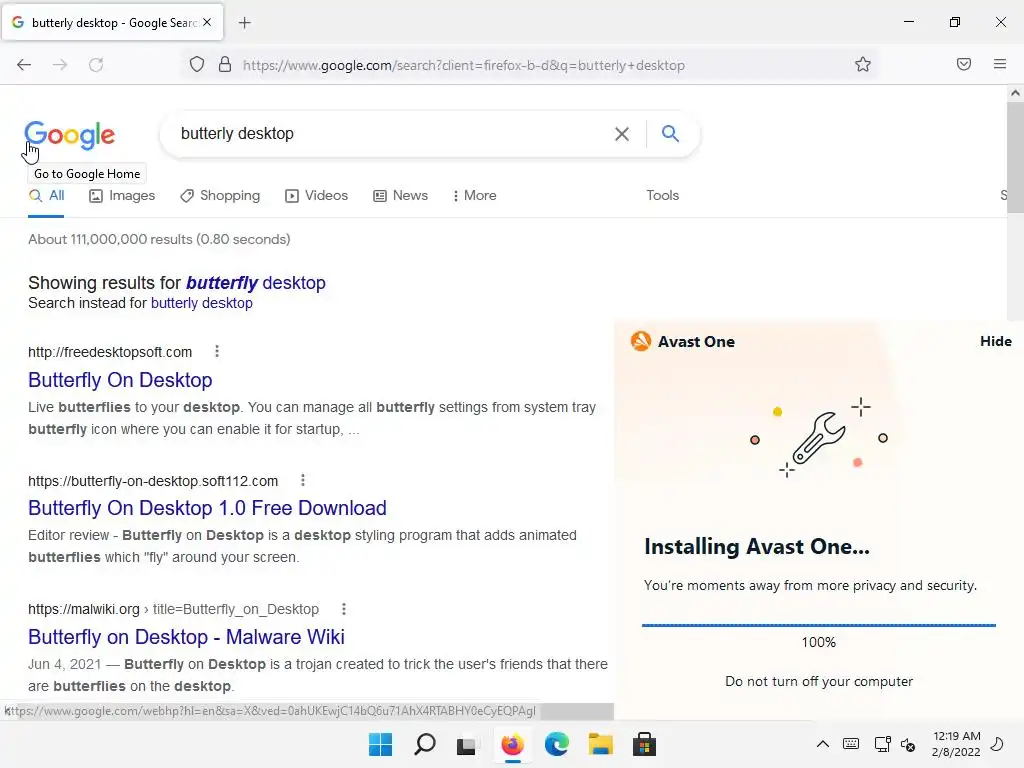Image resolution: width=1024 pixels, height=768 pixels.
Task: Bookmark this page with the star icon
Action: click(x=863, y=64)
